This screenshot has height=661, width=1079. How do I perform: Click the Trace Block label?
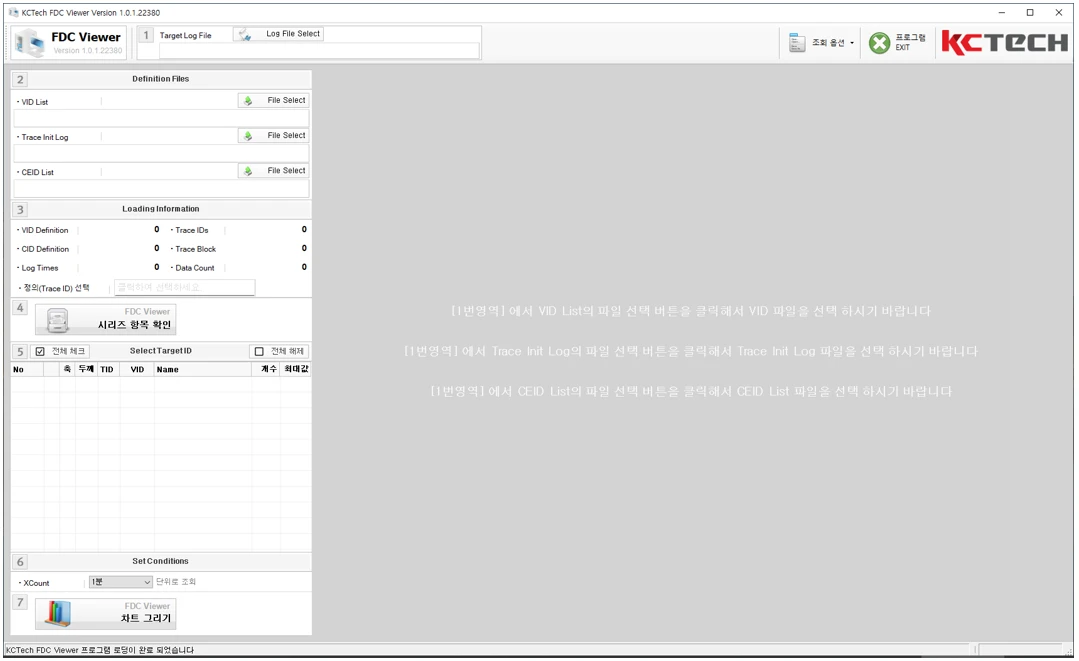[195, 249]
